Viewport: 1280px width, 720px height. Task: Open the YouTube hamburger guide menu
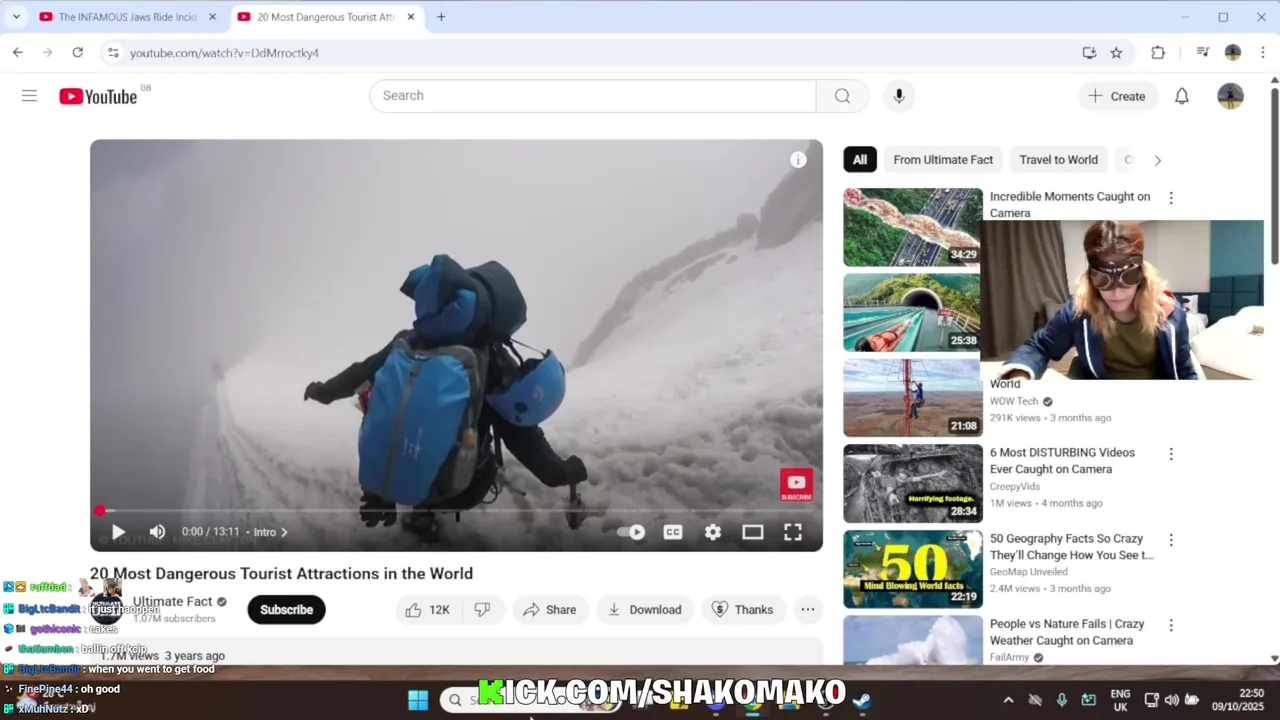coord(29,96)
